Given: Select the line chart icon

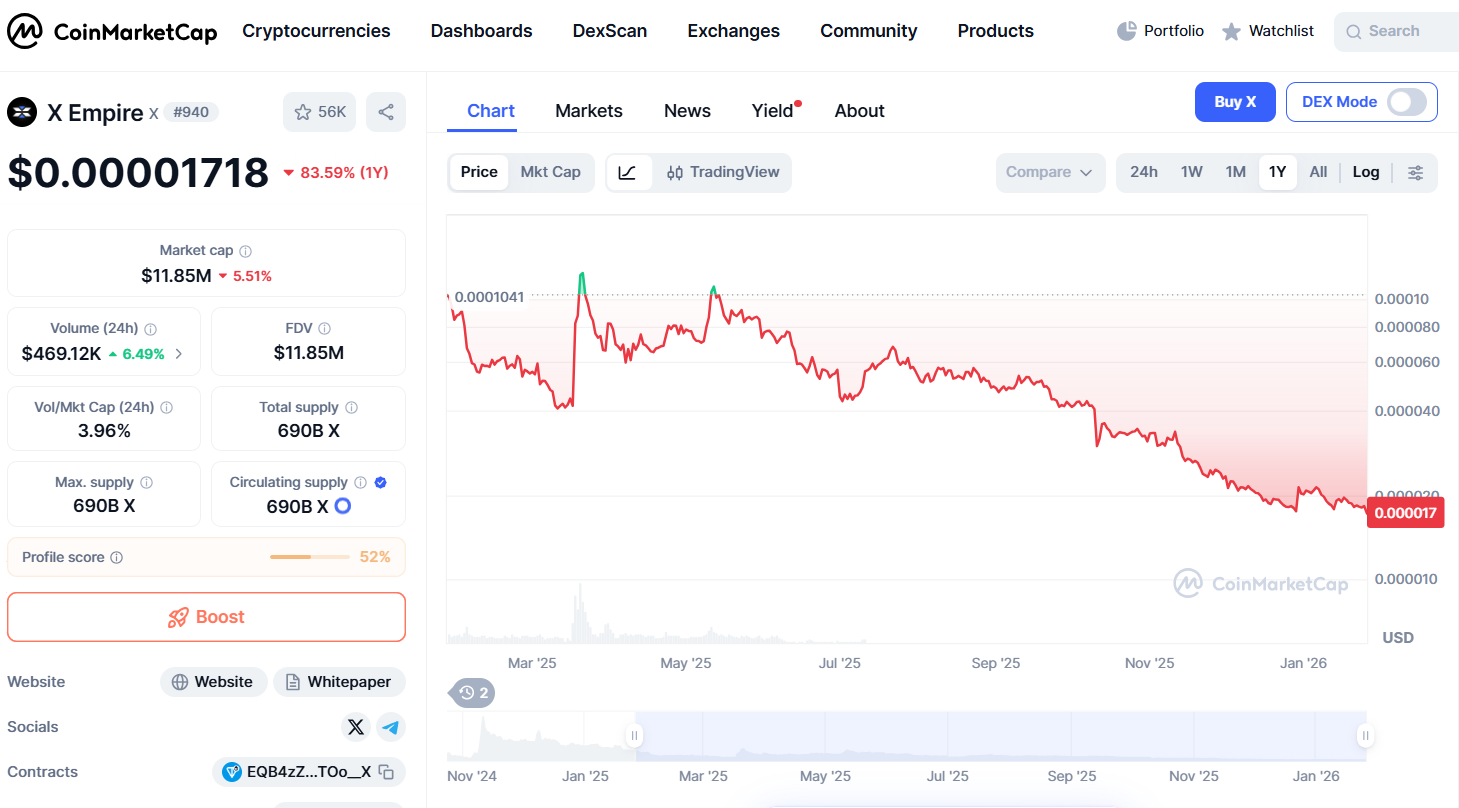Looking at the screenshot, I should 628,172.
